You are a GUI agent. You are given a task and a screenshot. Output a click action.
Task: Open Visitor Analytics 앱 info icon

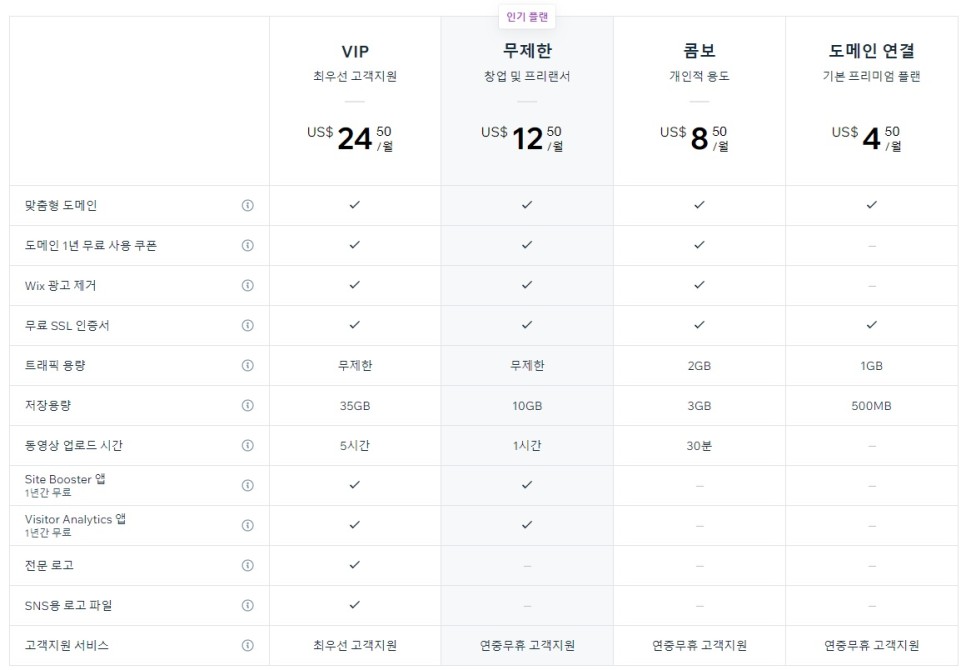247,525
